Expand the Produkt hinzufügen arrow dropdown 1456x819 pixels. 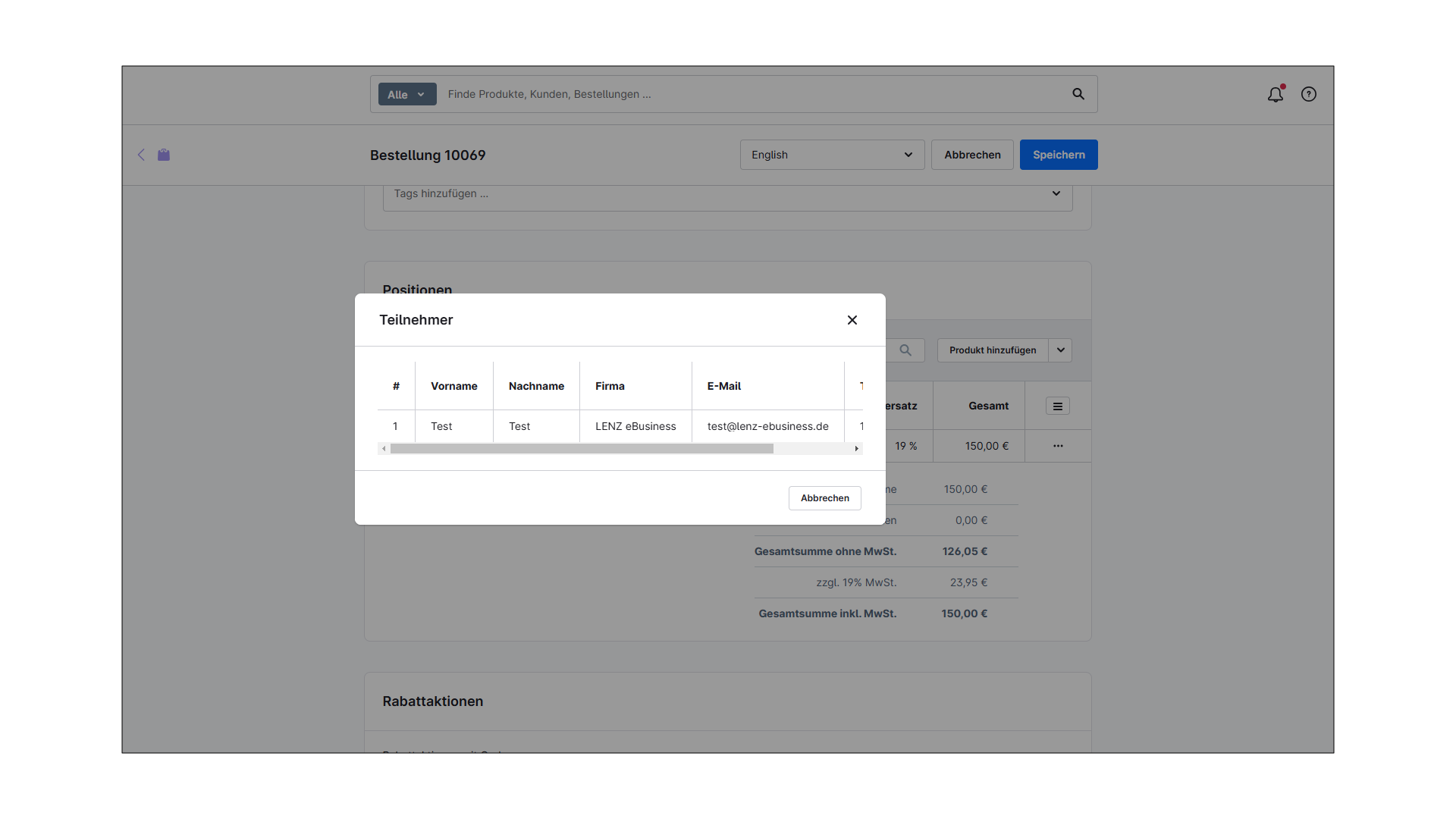[1061, 350]
